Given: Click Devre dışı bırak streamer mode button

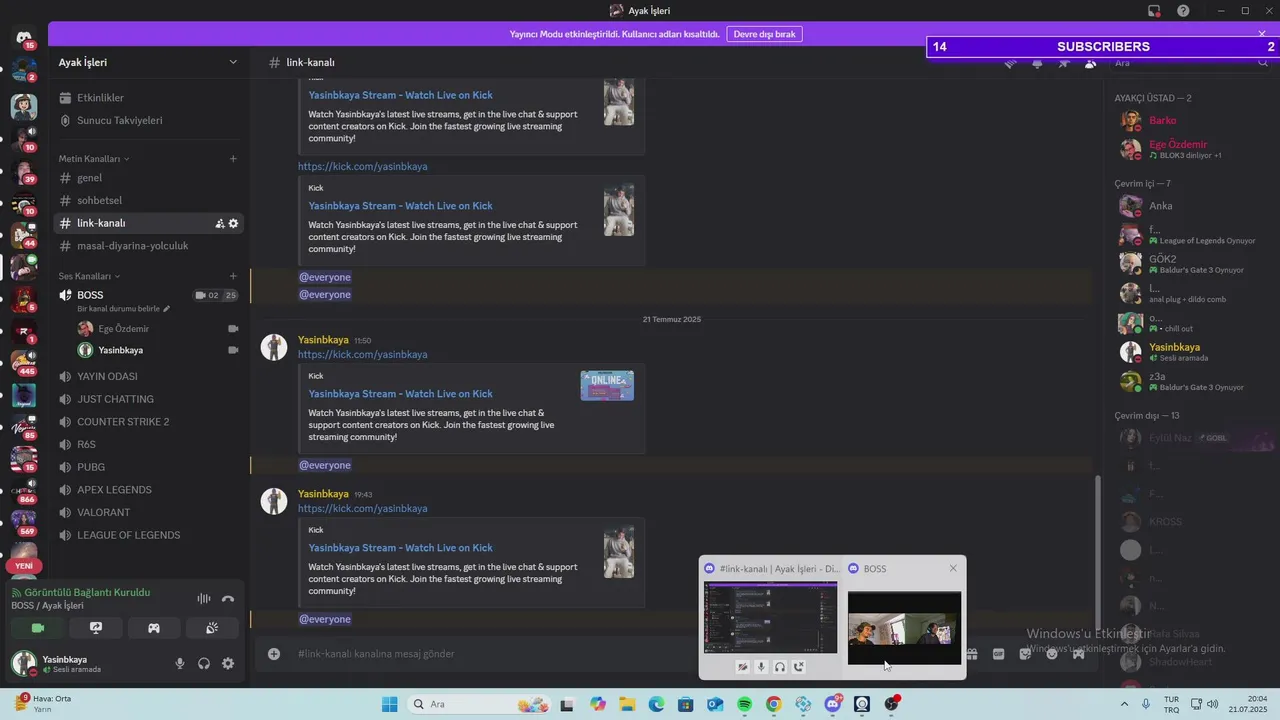Looking at the screenshot, I should pos(764,34).
